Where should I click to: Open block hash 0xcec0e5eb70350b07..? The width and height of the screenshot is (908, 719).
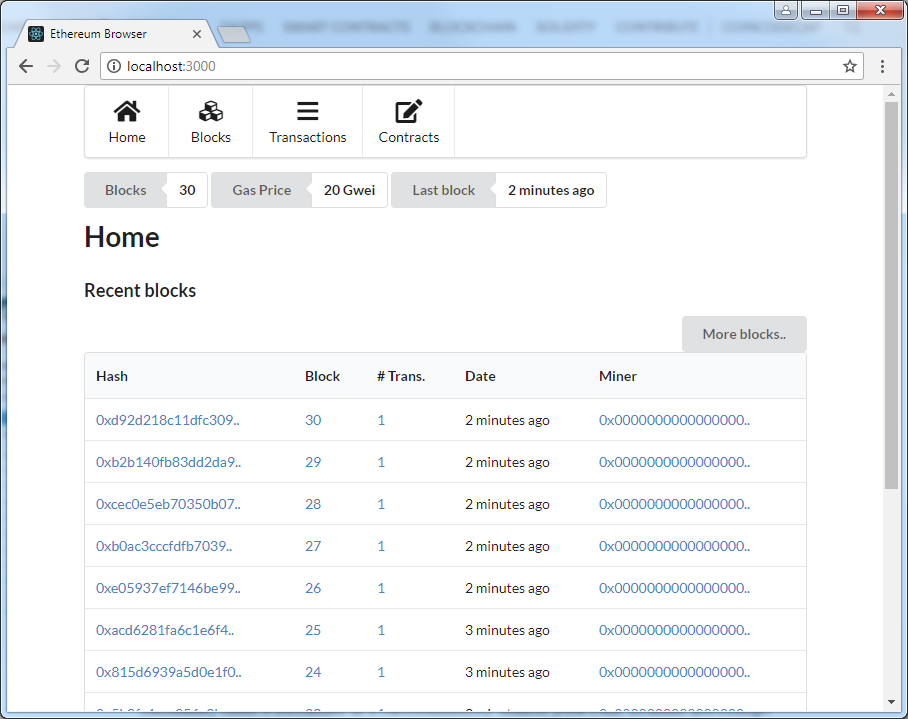click(169, 504)
